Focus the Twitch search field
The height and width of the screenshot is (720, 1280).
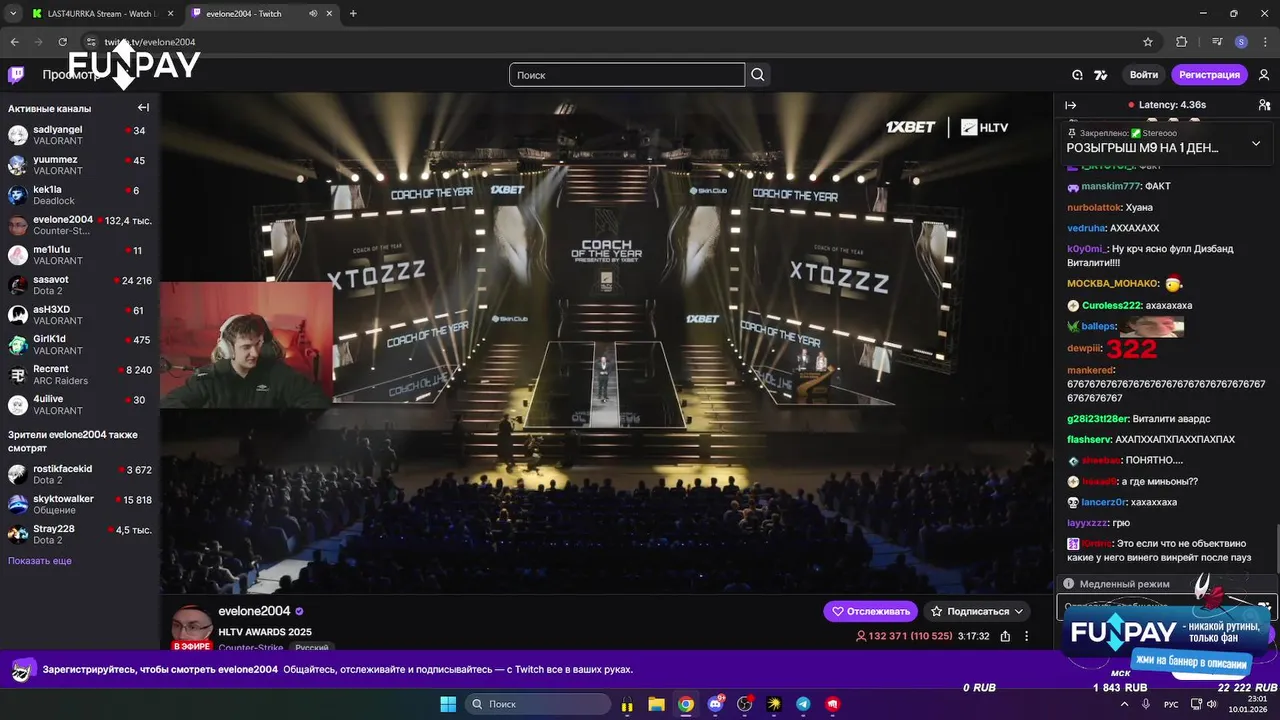coord(627,75)
